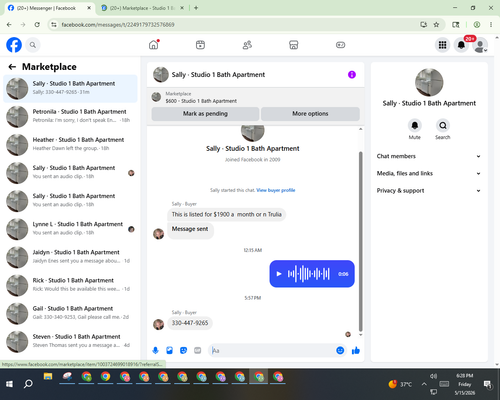Open Lynne L's Studio 1 Bath Apartment chat
Screen dimensions: 500x400
(x=70, y=229)
